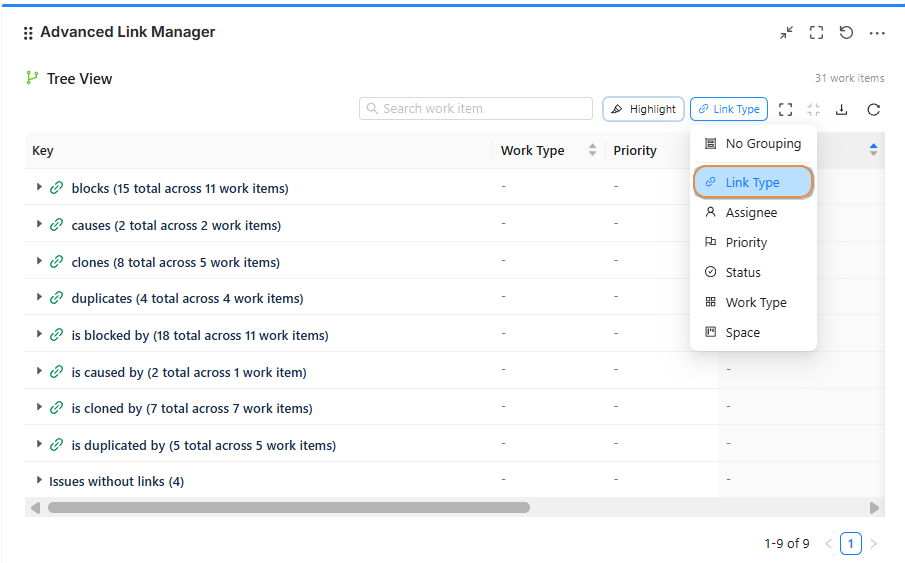Click the drag handle beside gadget title
Image resolution: width=905 pixels, height=563 pixels.
[x=28, y=33]
